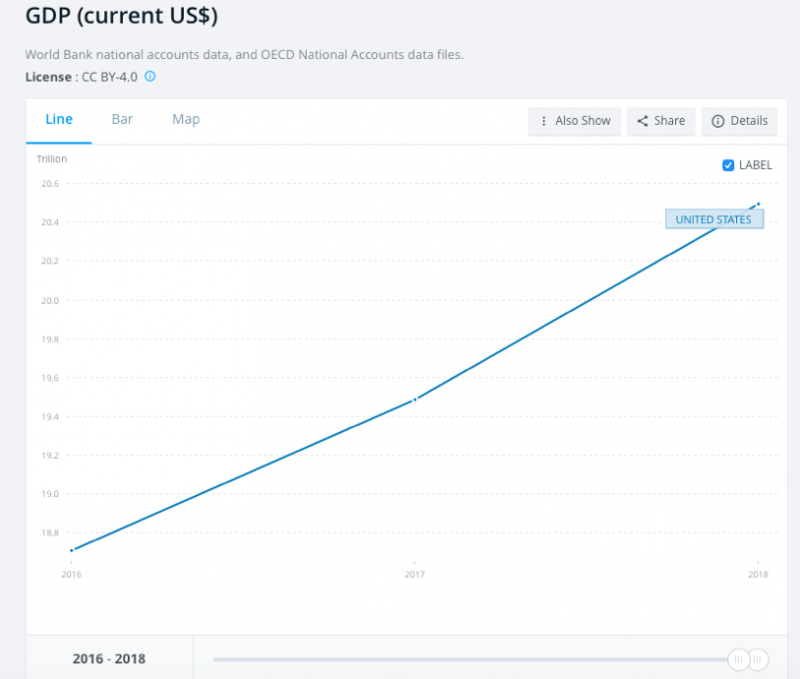Click the right handle of year range slider

759,659
